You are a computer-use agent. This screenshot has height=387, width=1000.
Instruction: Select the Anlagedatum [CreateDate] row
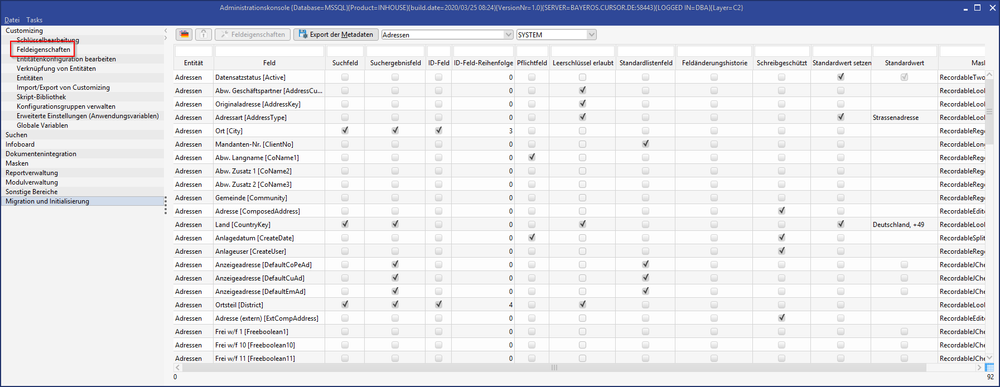click(x=579, y=238)
